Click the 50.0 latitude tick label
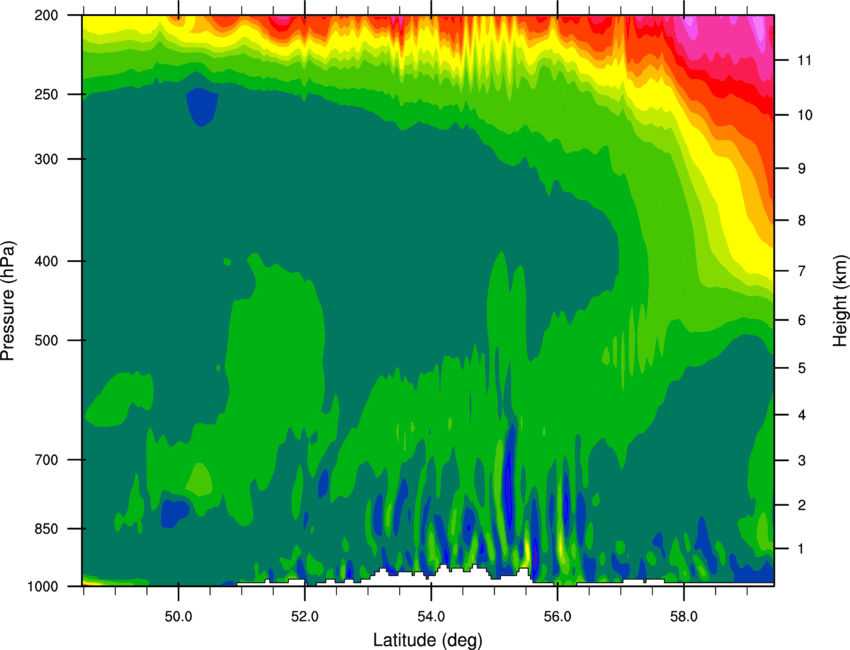This screenshot has width=850, height=650. click(178, 617)
